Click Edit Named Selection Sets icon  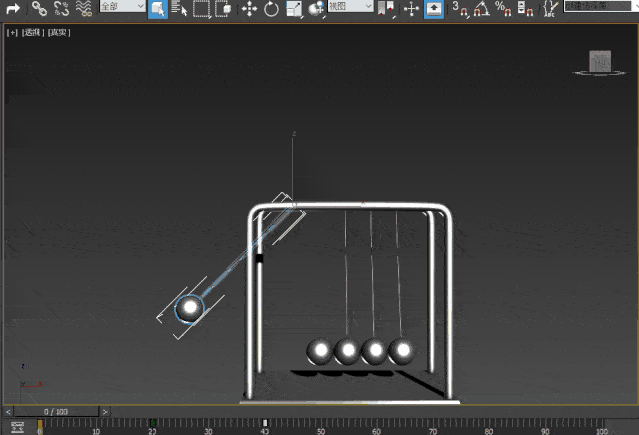[551, 9]
